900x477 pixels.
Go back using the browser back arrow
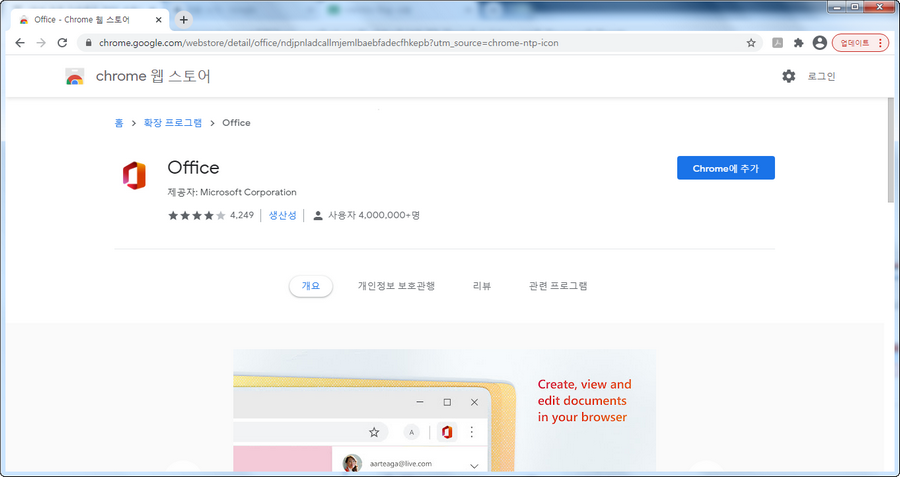(20, 43)
